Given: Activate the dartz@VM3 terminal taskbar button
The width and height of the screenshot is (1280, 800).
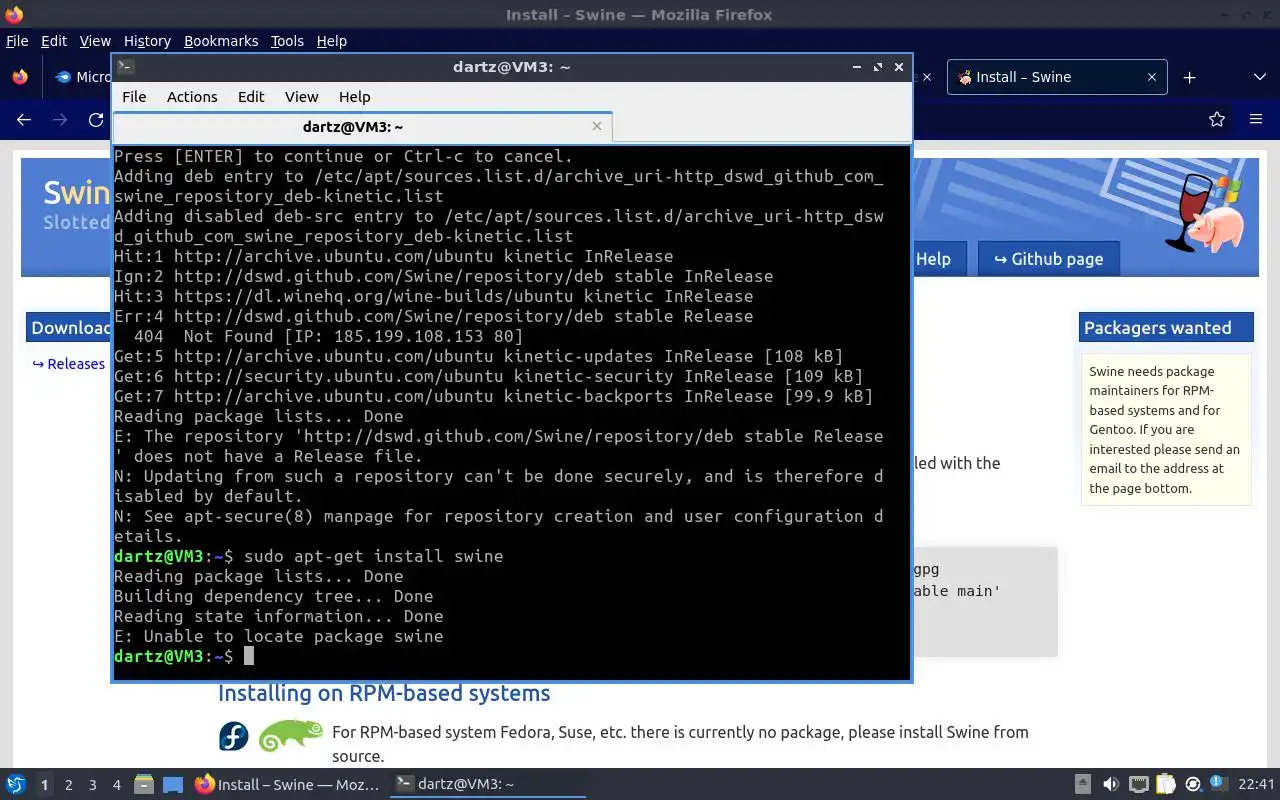Looking at the screenshot, I should tap(486, 785).
